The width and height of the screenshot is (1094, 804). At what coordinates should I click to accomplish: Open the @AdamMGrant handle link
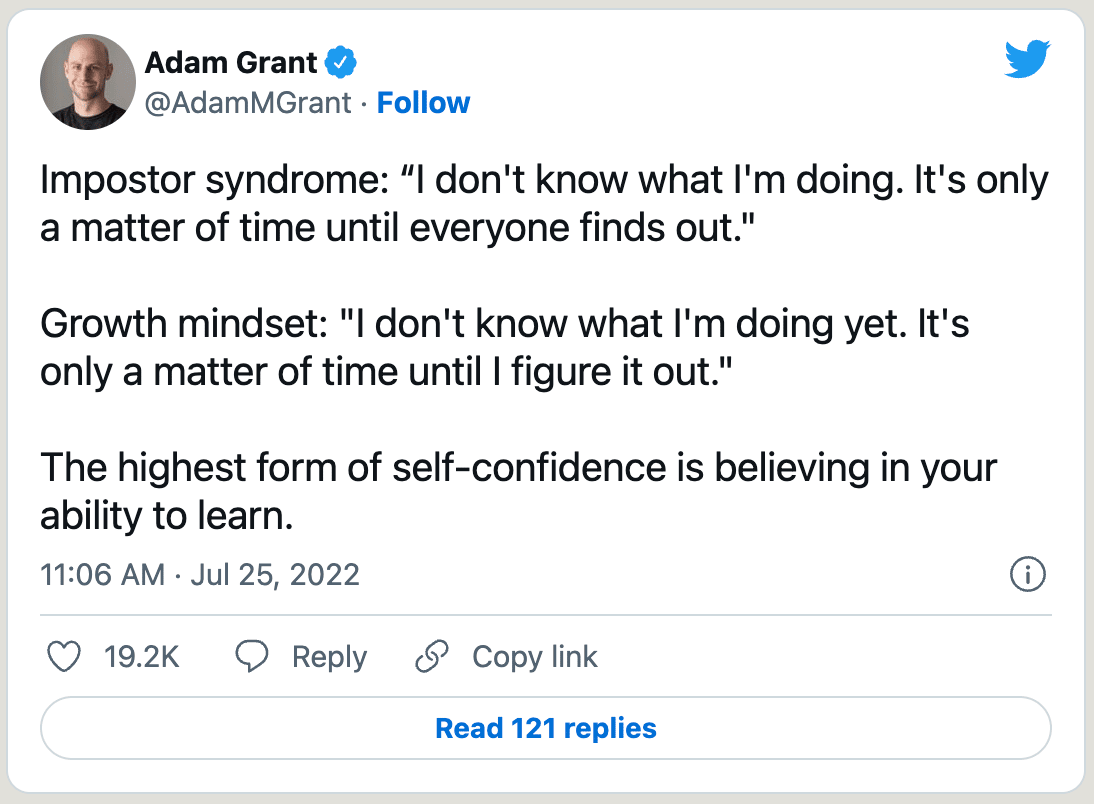point(248,103)
